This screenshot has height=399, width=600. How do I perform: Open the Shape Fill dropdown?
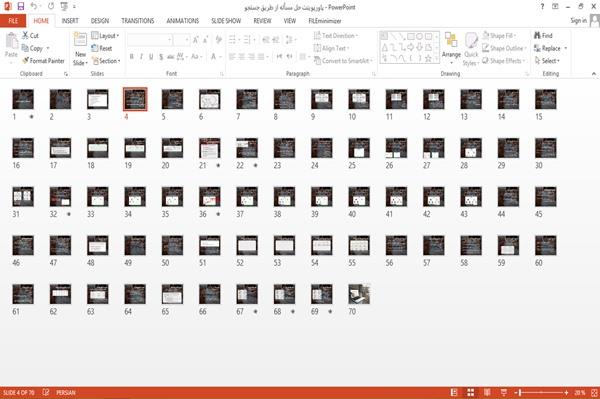tap(499, 36)
